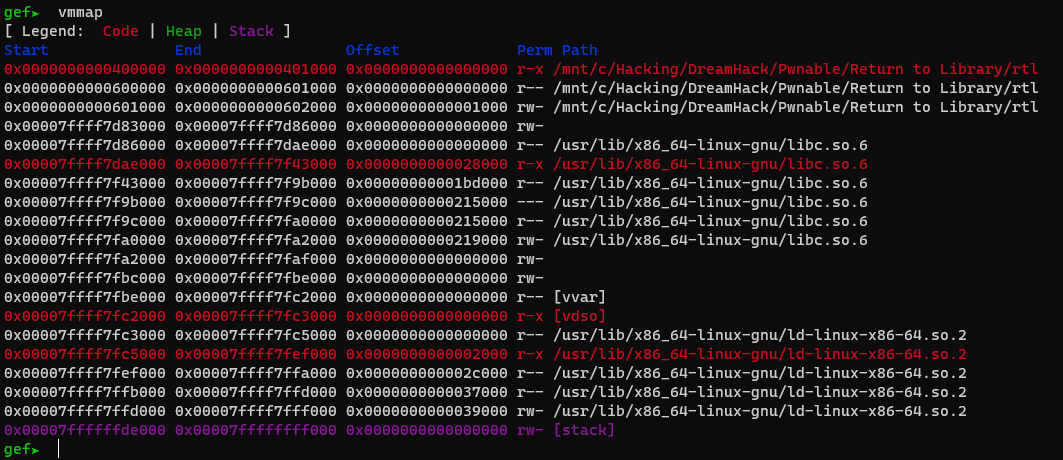Click the typed vmmap command text
1063x460 pixels.
point(81,12)
